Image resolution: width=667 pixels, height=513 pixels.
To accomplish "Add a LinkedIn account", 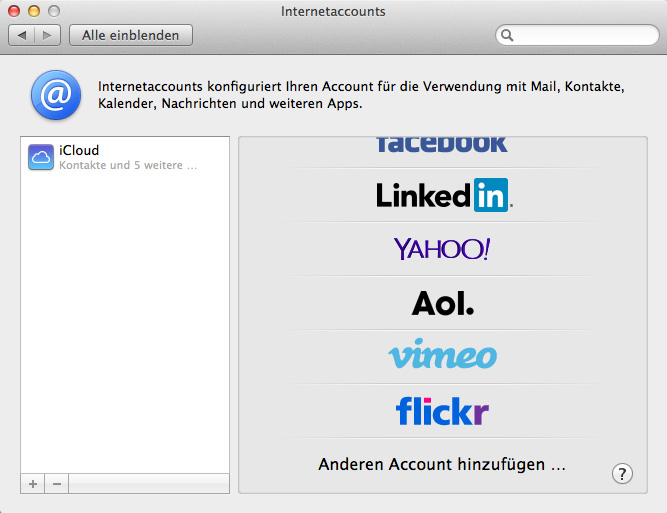I will 444,195.
